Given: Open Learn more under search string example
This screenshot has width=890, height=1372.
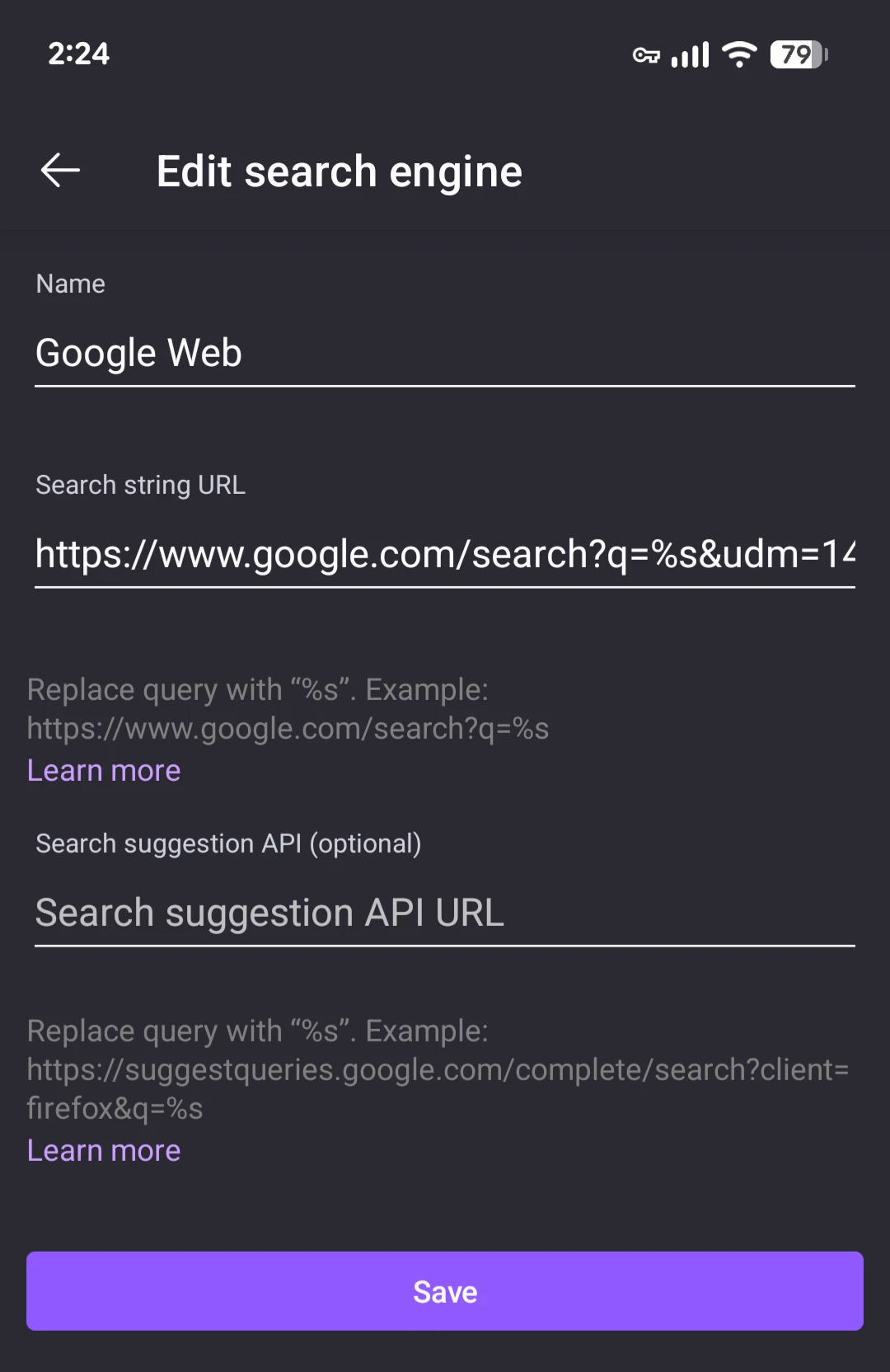Looking at the screenshot, I should [x=104, y=771].
